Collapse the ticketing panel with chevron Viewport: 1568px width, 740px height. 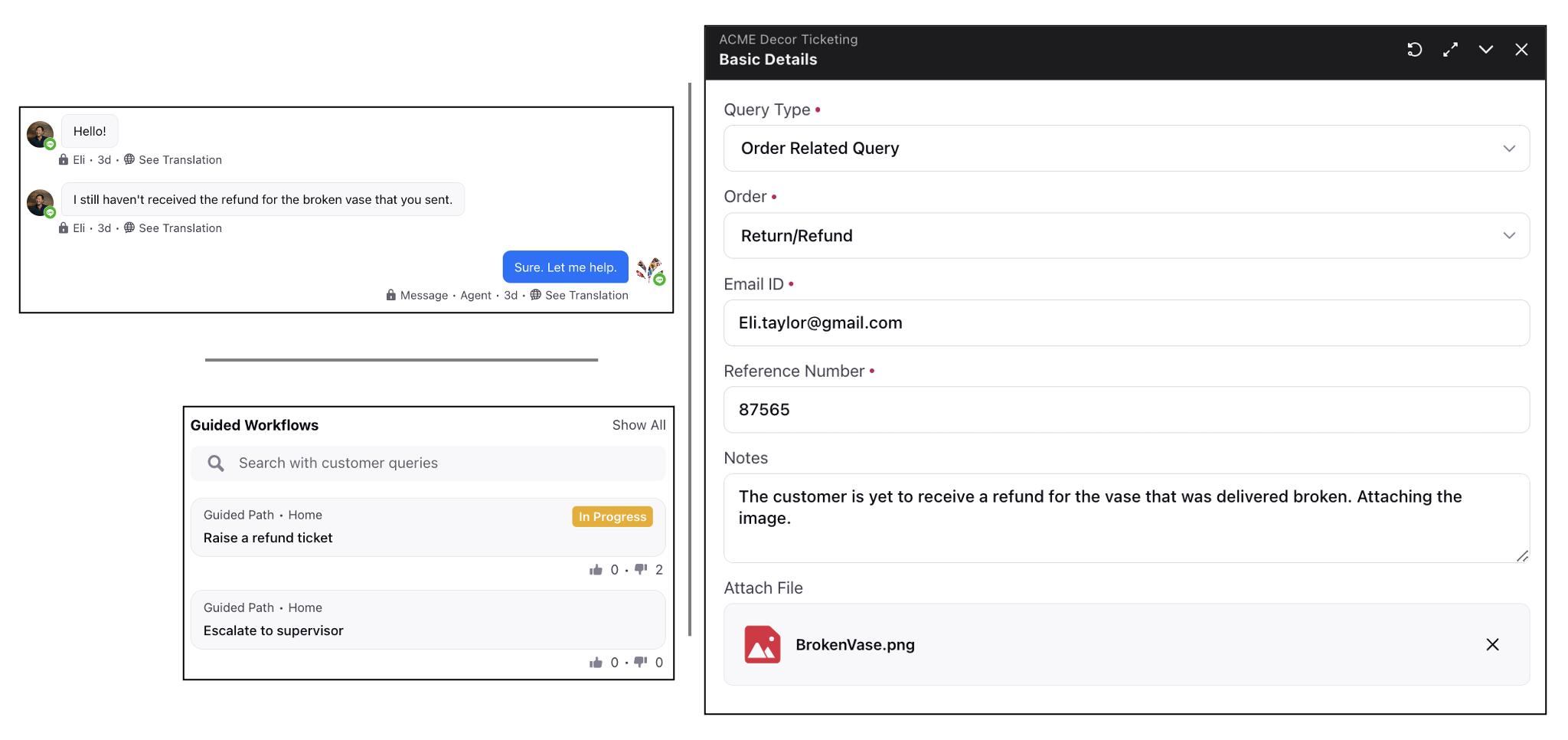pos(1486,50)
